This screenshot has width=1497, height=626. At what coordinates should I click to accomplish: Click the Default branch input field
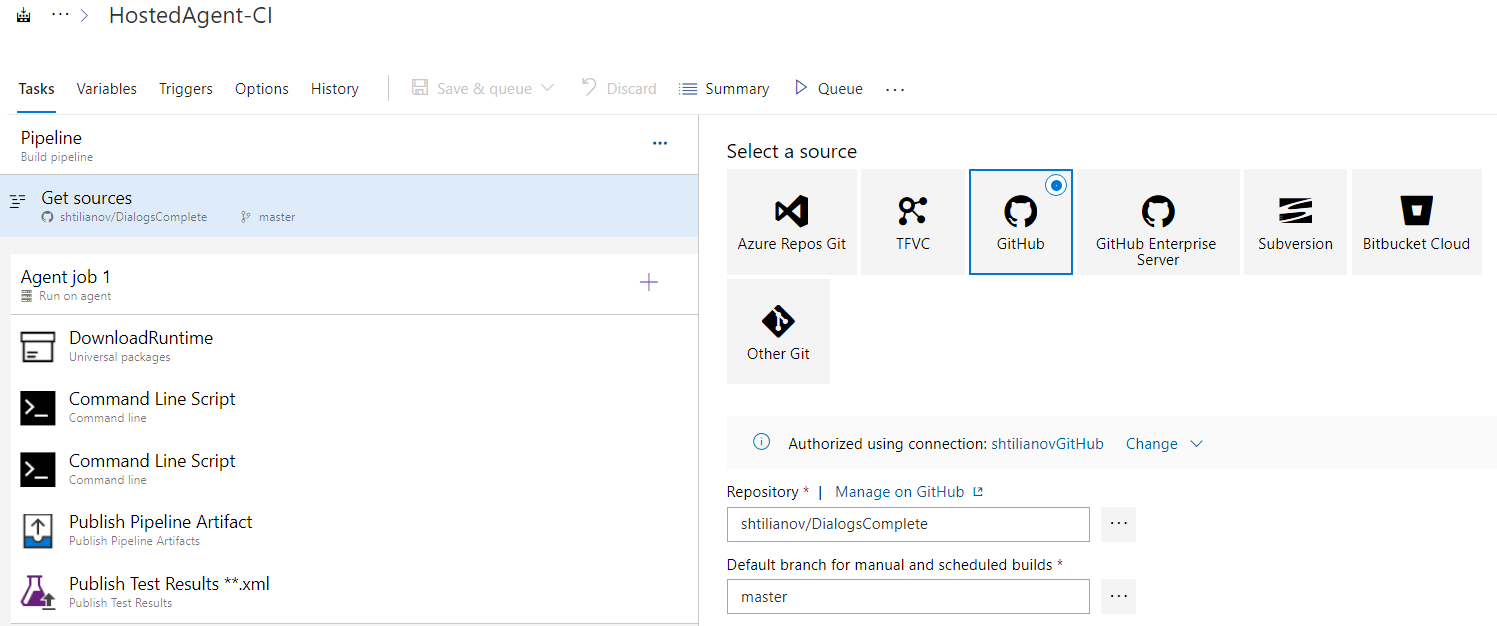[x=908, y=596]
